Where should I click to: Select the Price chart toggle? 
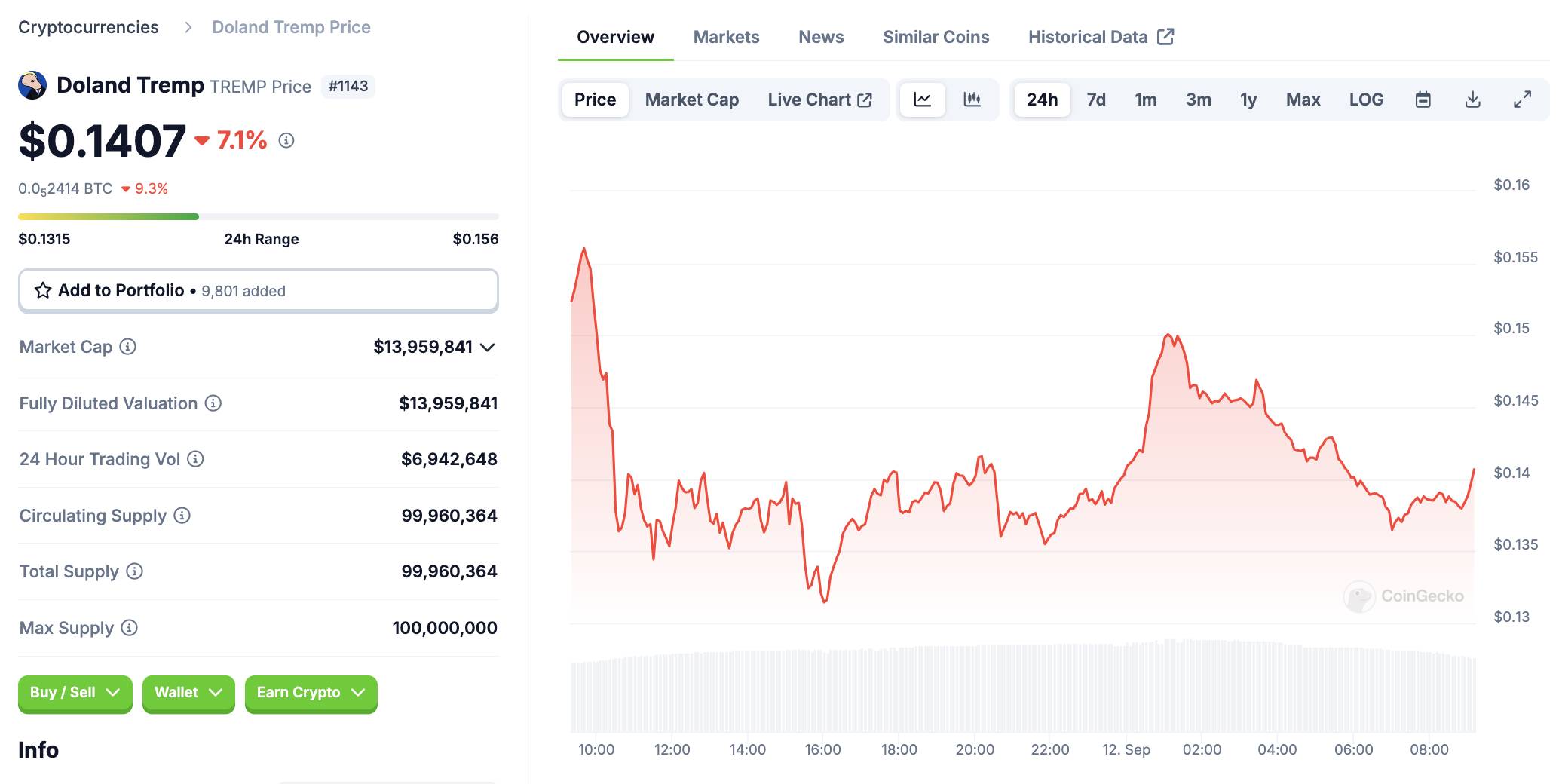pyautogui.click(x=596, y=100)
